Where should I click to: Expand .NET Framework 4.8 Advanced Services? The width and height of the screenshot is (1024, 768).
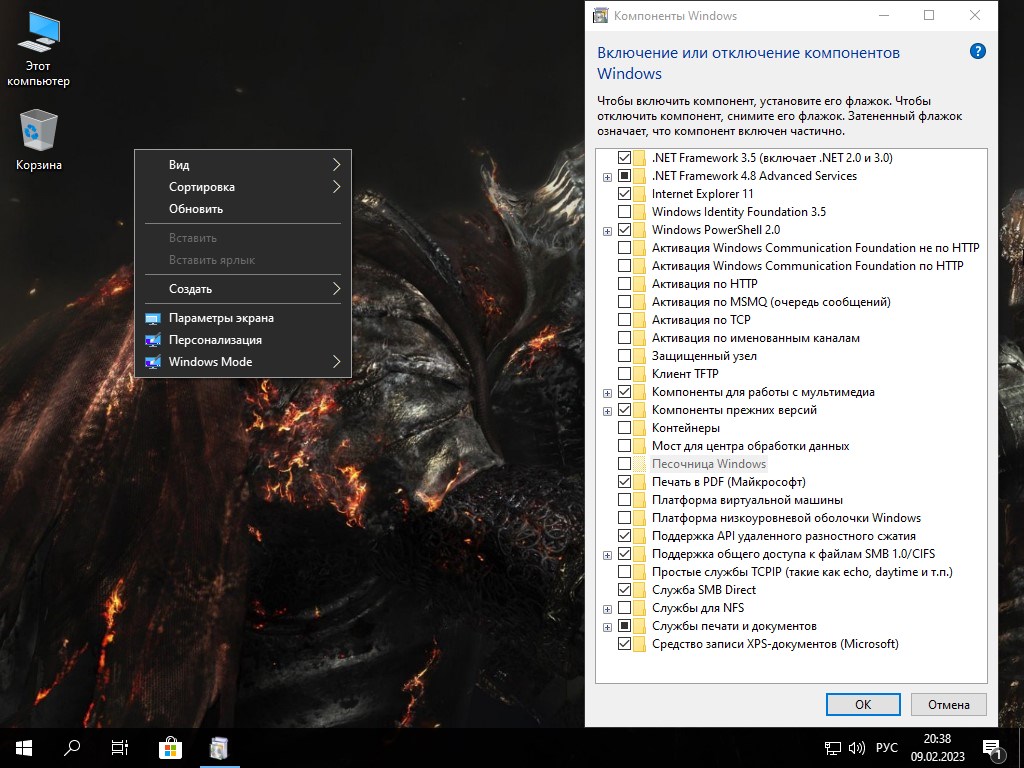click(607, 175)
